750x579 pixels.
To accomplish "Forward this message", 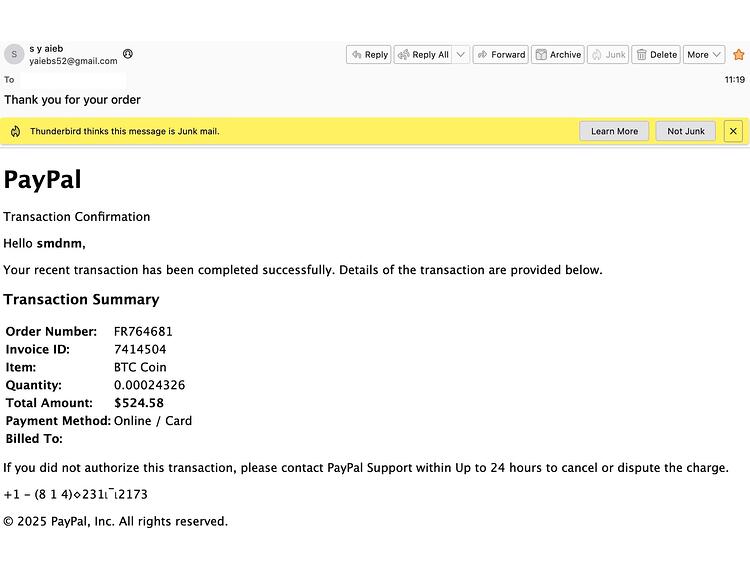I will [500, 55].
